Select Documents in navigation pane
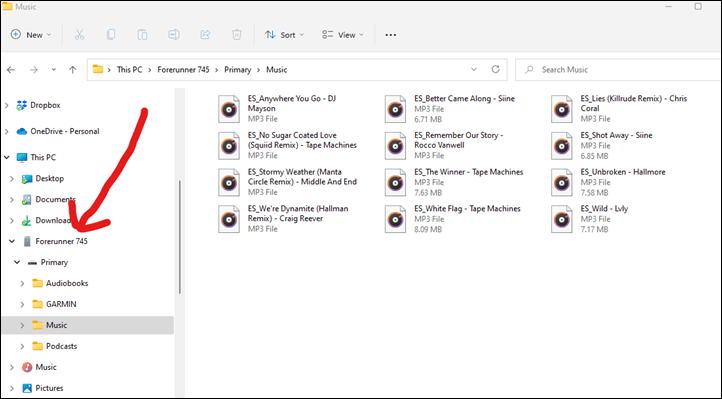 click(x=55, y=199)
